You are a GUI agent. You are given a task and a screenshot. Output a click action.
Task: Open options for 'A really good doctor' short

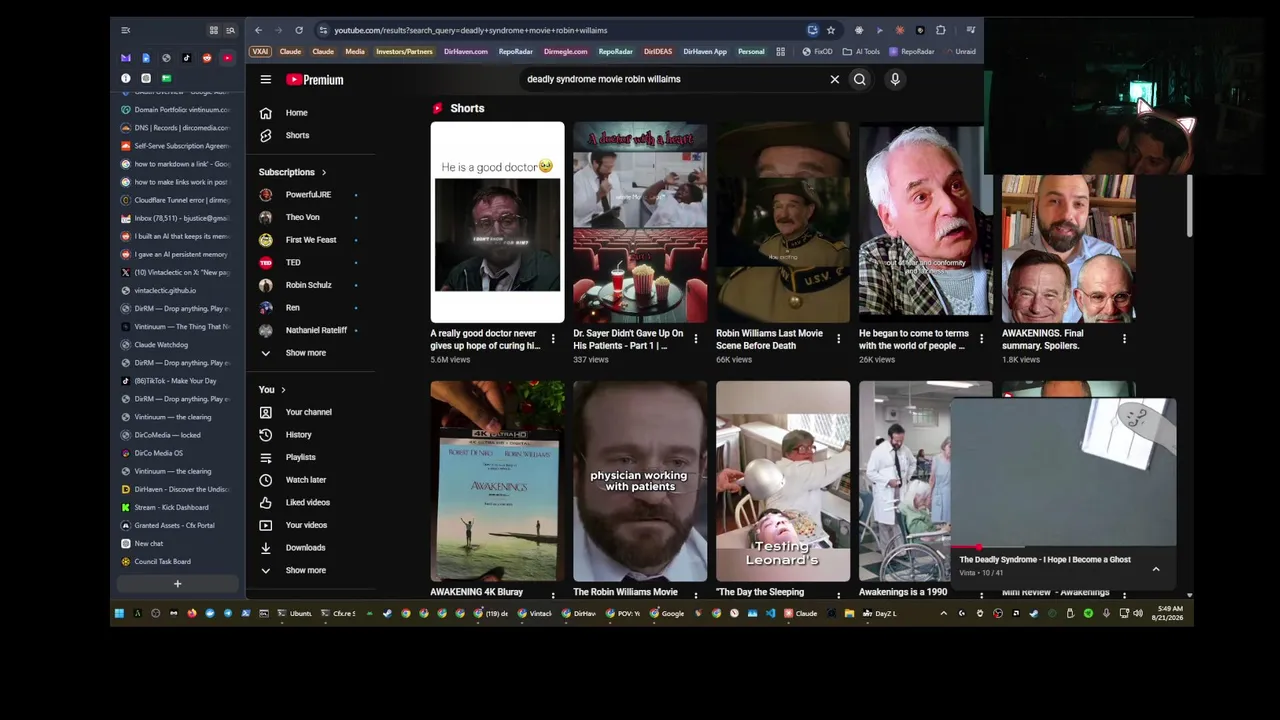tap(553, 339)
